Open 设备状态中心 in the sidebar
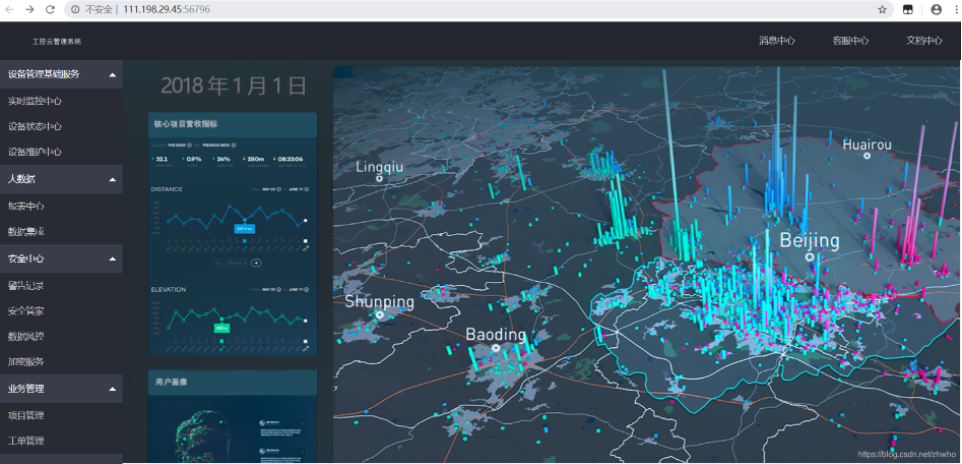This screenshot has width=962, height=464. 34,126
